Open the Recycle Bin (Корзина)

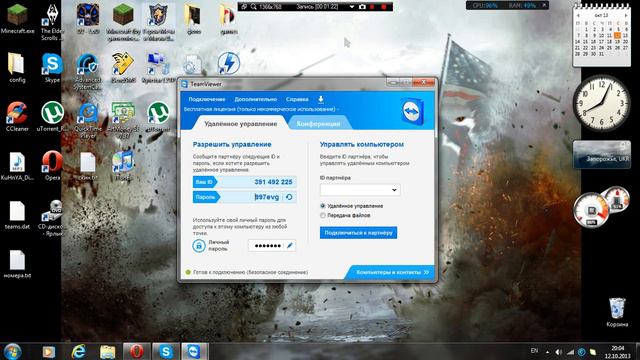pos(617,312)
